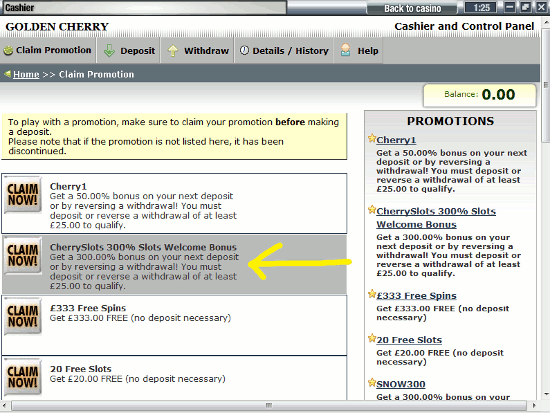The width and height of the screenshot is (550, 413).
Task: Click star icon beside SNOW300 link
Action: pos(372,382)
